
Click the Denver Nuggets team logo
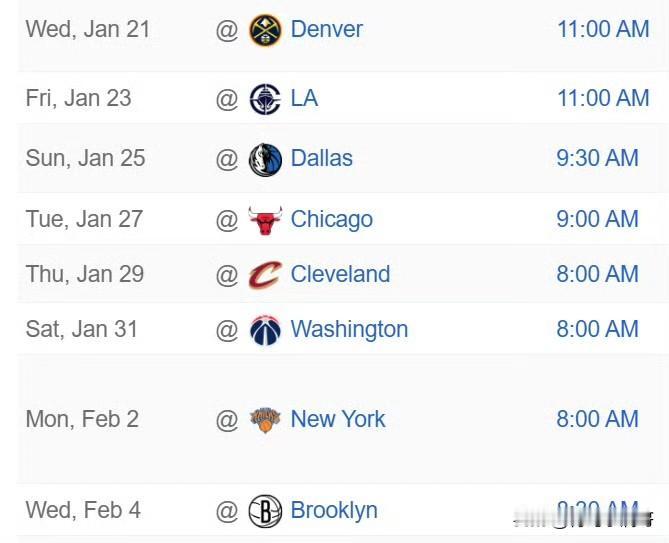[265, 30]
